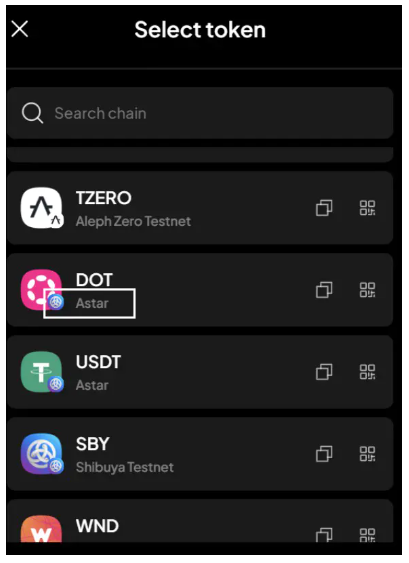Click the search magnifier icon
The image size is (409, 563).
click(x=32, y=113)
